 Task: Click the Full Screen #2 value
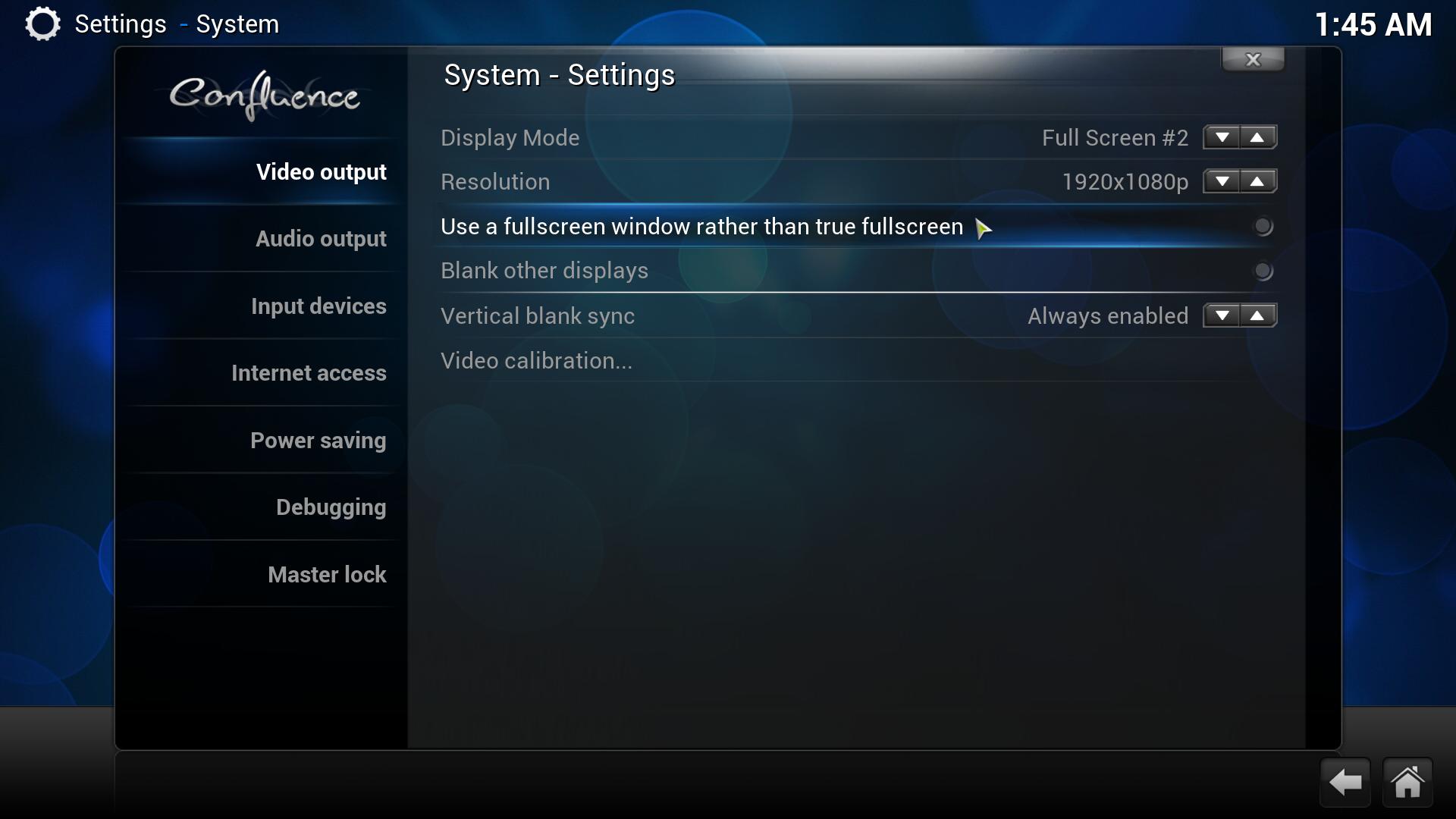(x=1115, y=138)
